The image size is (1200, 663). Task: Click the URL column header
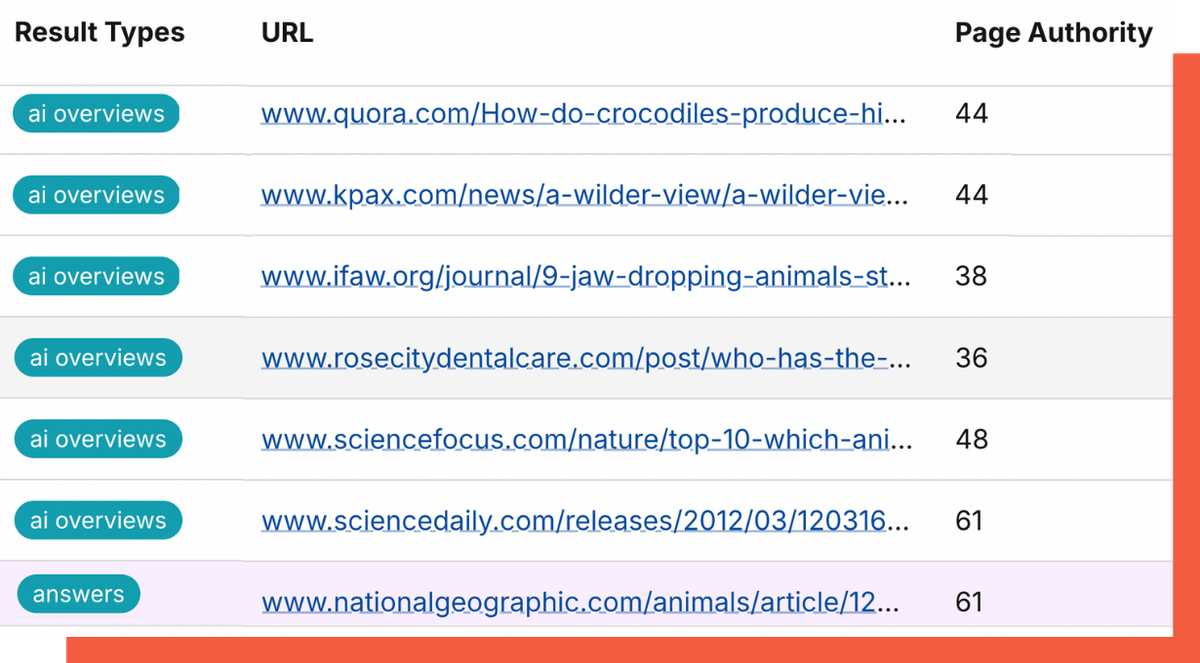(x=287, y=33)
